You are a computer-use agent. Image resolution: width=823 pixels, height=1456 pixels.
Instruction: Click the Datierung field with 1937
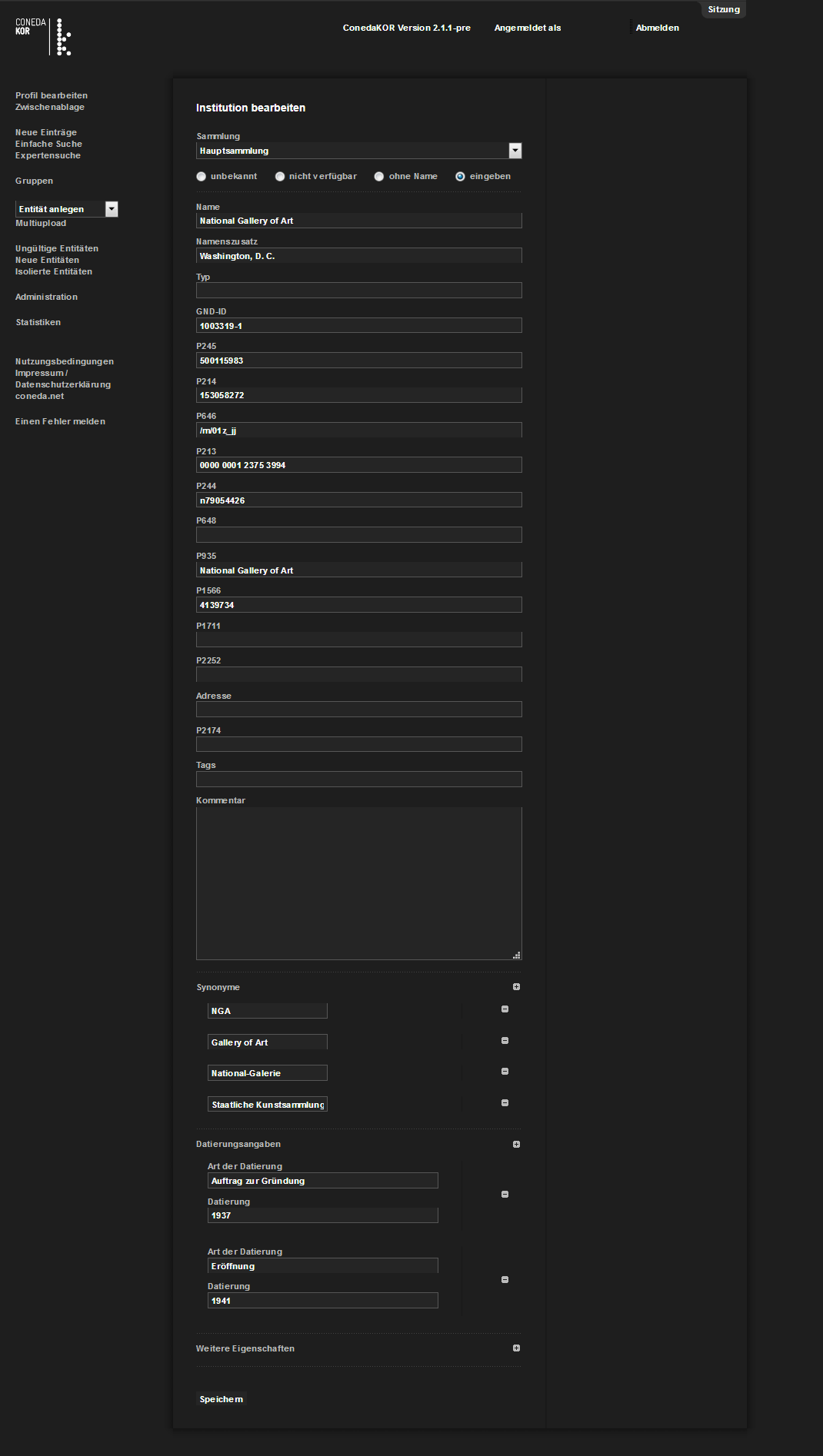[x=323, y=1216]
